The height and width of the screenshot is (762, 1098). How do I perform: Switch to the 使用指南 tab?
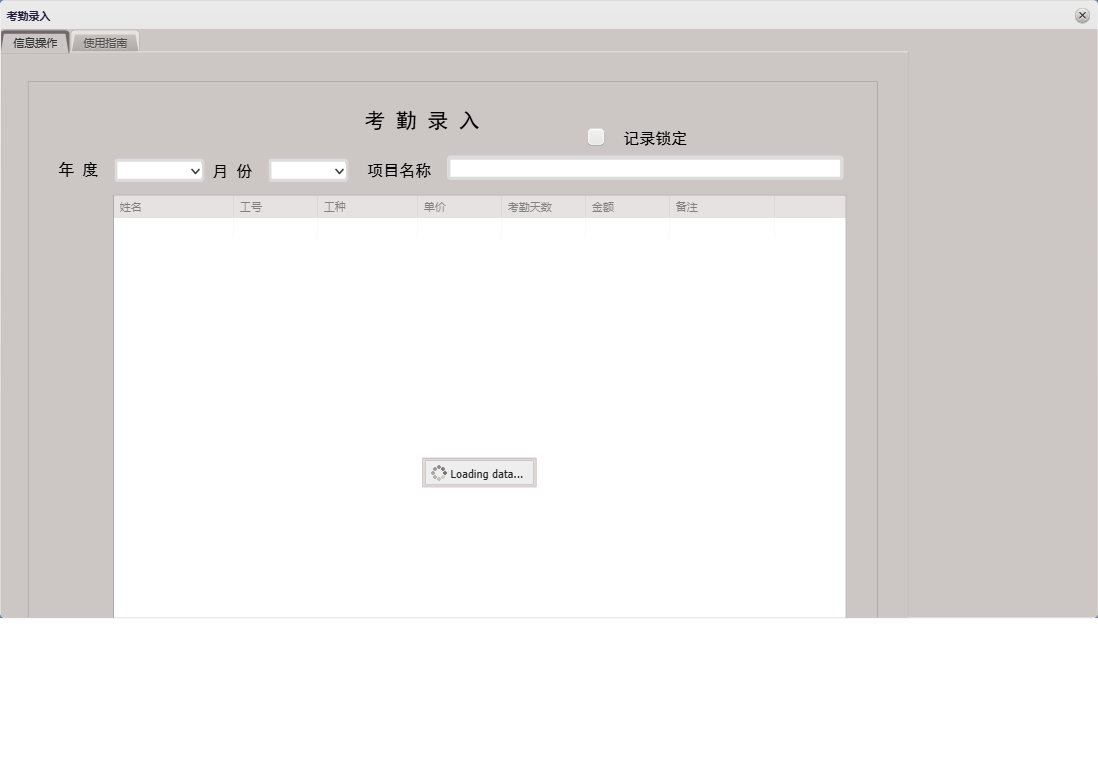click(x=104, y=42)
